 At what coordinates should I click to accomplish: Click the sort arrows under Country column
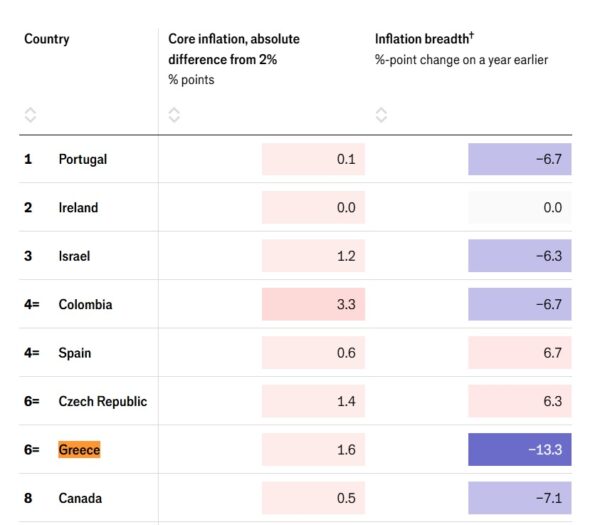pos(30,114)
